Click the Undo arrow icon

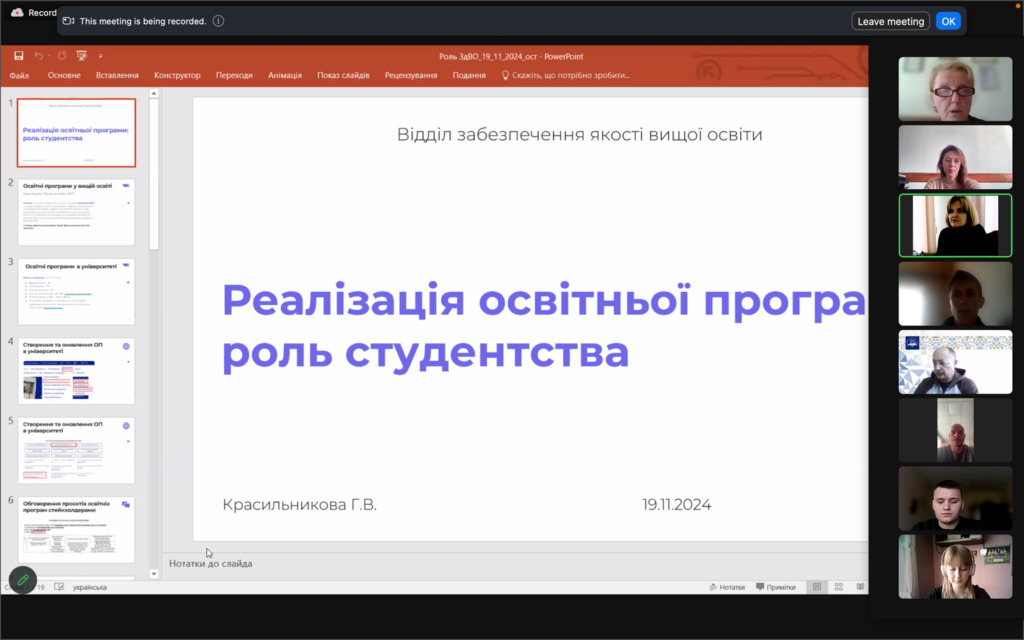click(x=39, y=56)
